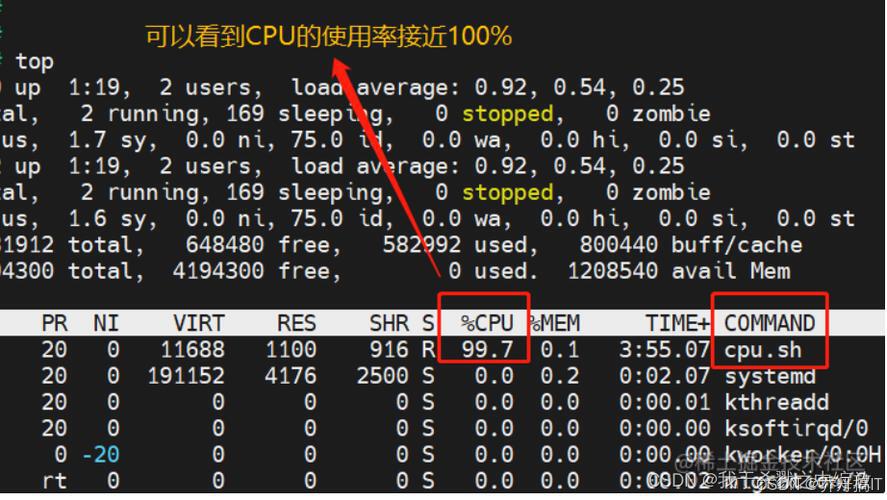Image resolution: width=887 pixels, height=500 pixels.
Task: Click the "rt" priority value
Action: pos(55,481)
